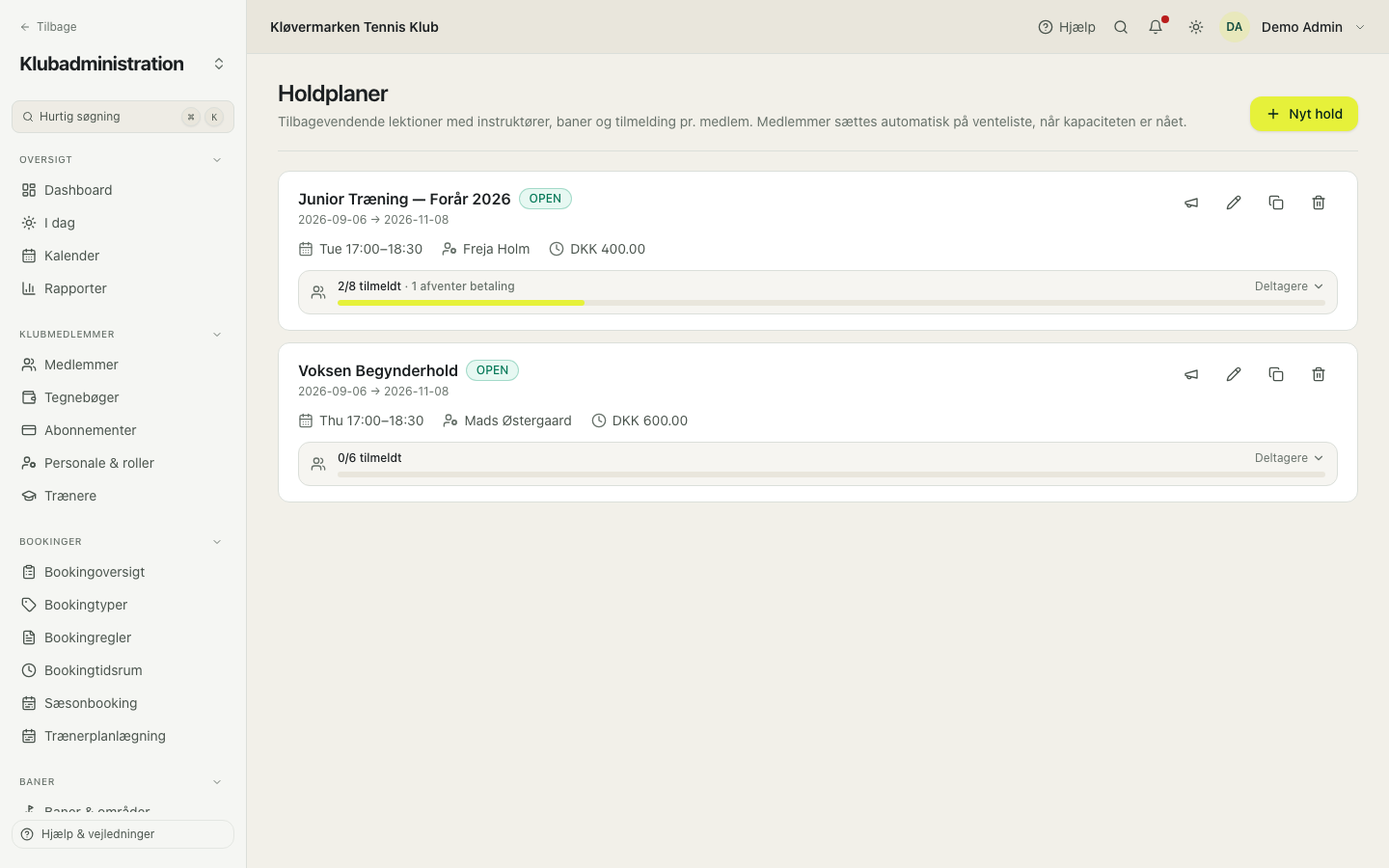The width and height of the screenshot is (1389, 868).
Task: Expand Deltagere for Voksen Begynderhold
Action: click(x=1289, y=458)
